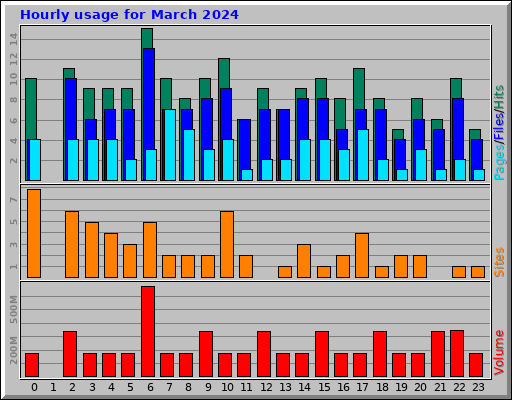Select the cyan pages bar at hour 0

click(35, 160)
